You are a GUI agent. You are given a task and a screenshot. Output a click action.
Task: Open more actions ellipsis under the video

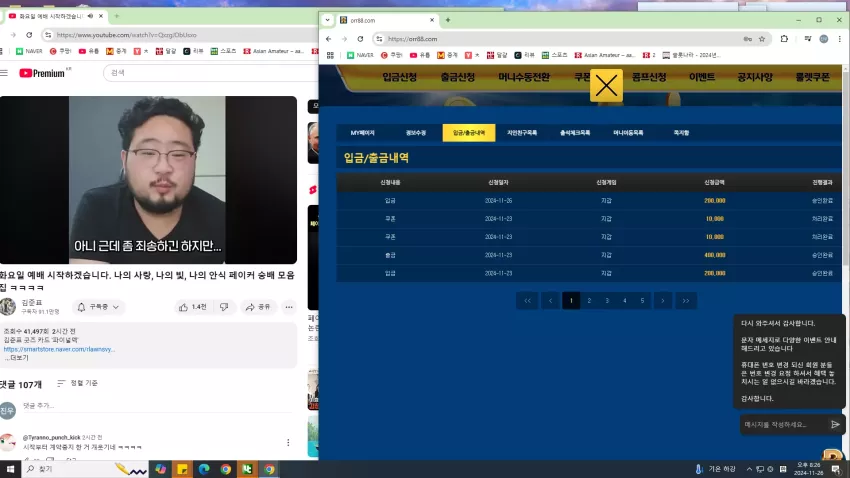point(289,307)
